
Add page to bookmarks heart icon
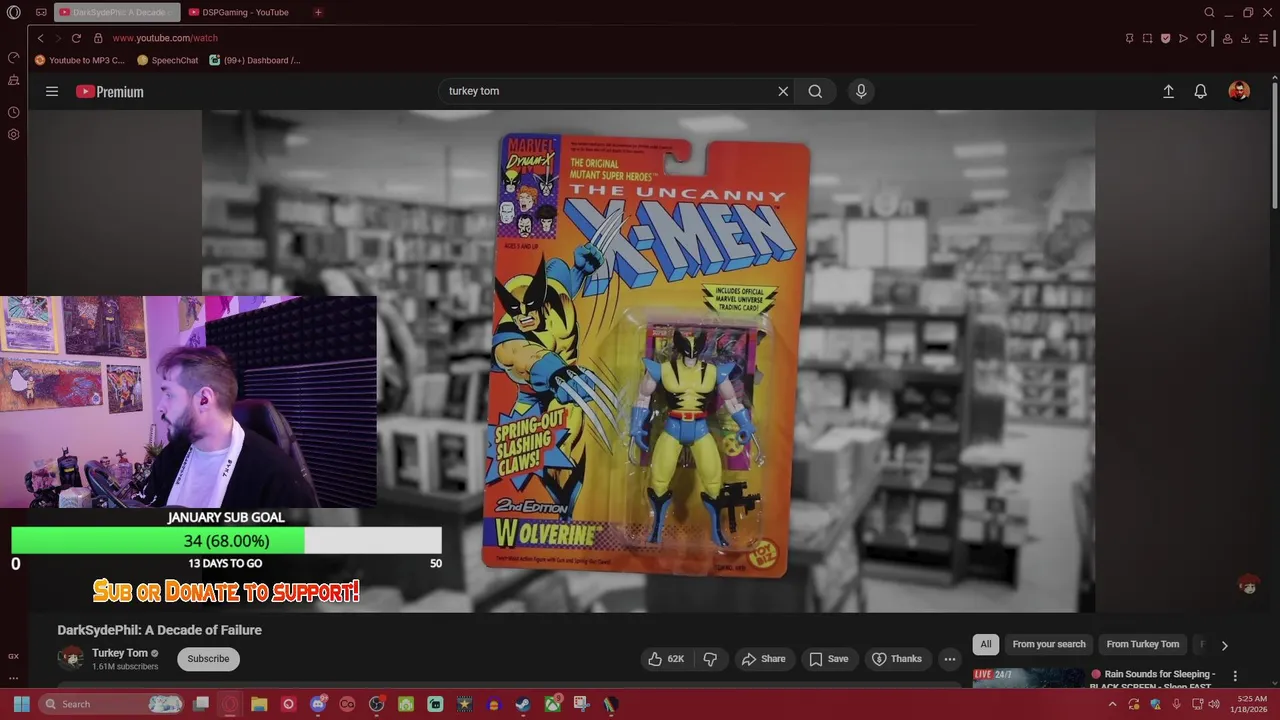click(1201, 38)
